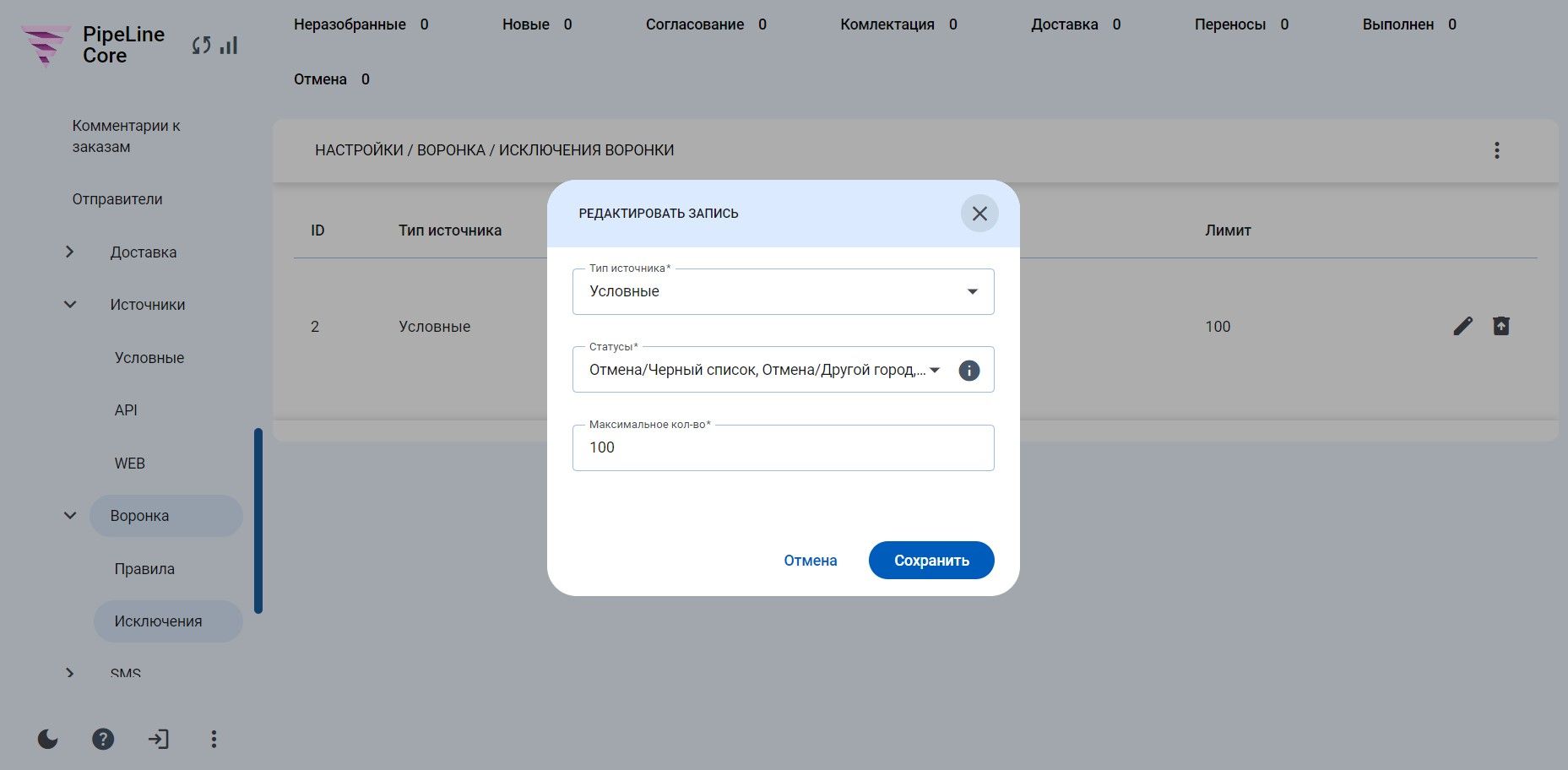The width and height of the screenshot is (1568, 770).
Task: Click the sidebar vertical scrollbar
Action: 258,521
